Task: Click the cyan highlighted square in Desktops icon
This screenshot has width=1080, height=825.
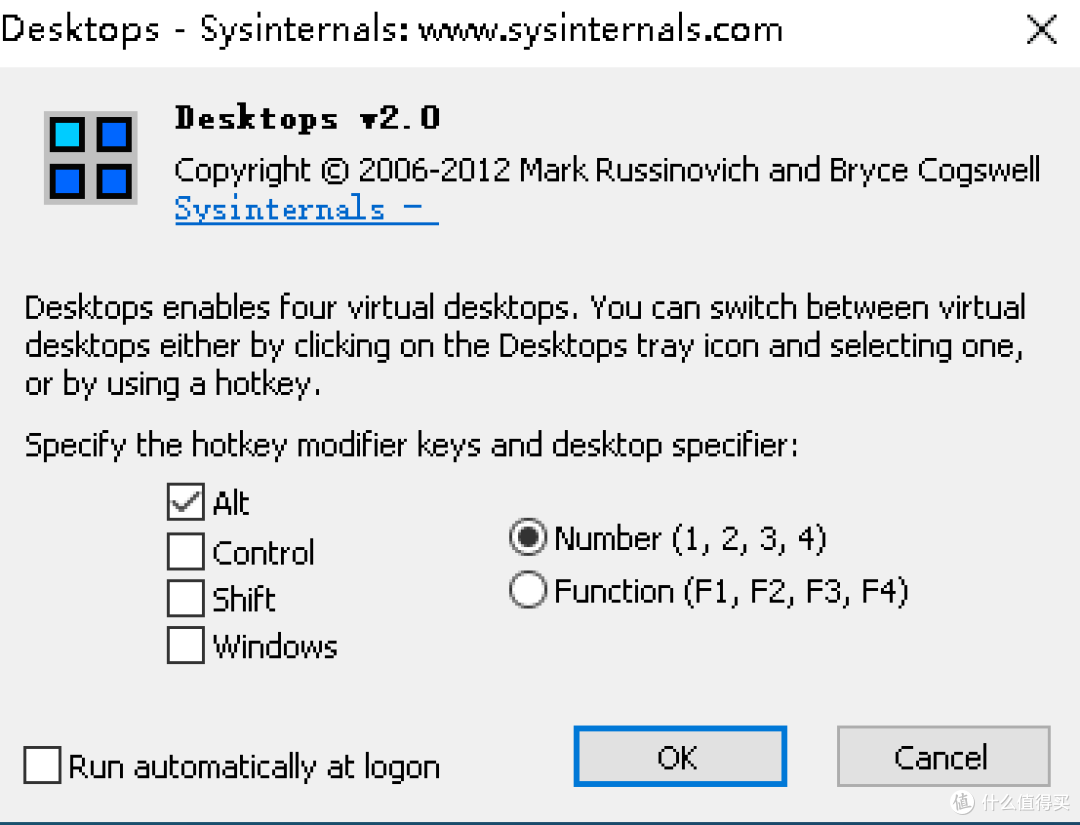Action: (x=68, y=134)
